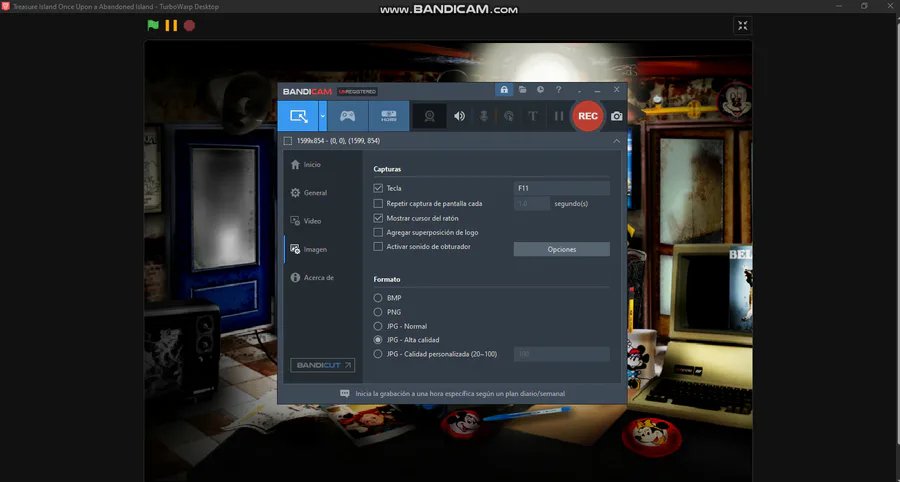Open the Inicio tab
900x482 pixels.
324,165
